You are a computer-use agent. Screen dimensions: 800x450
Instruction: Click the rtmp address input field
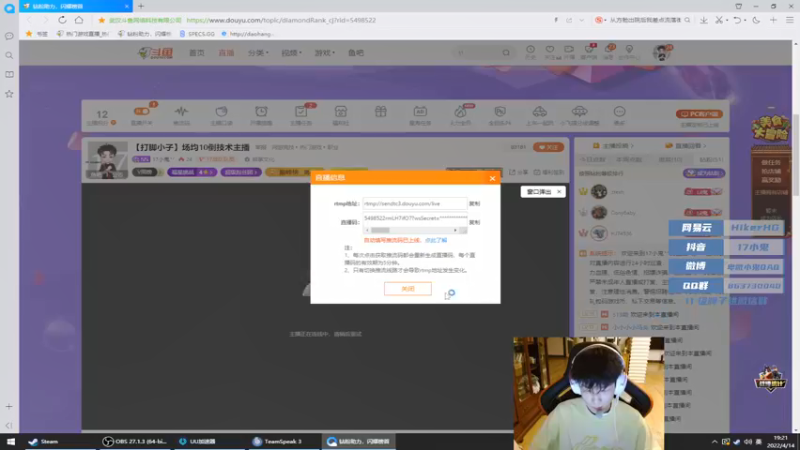click(415, 204)
